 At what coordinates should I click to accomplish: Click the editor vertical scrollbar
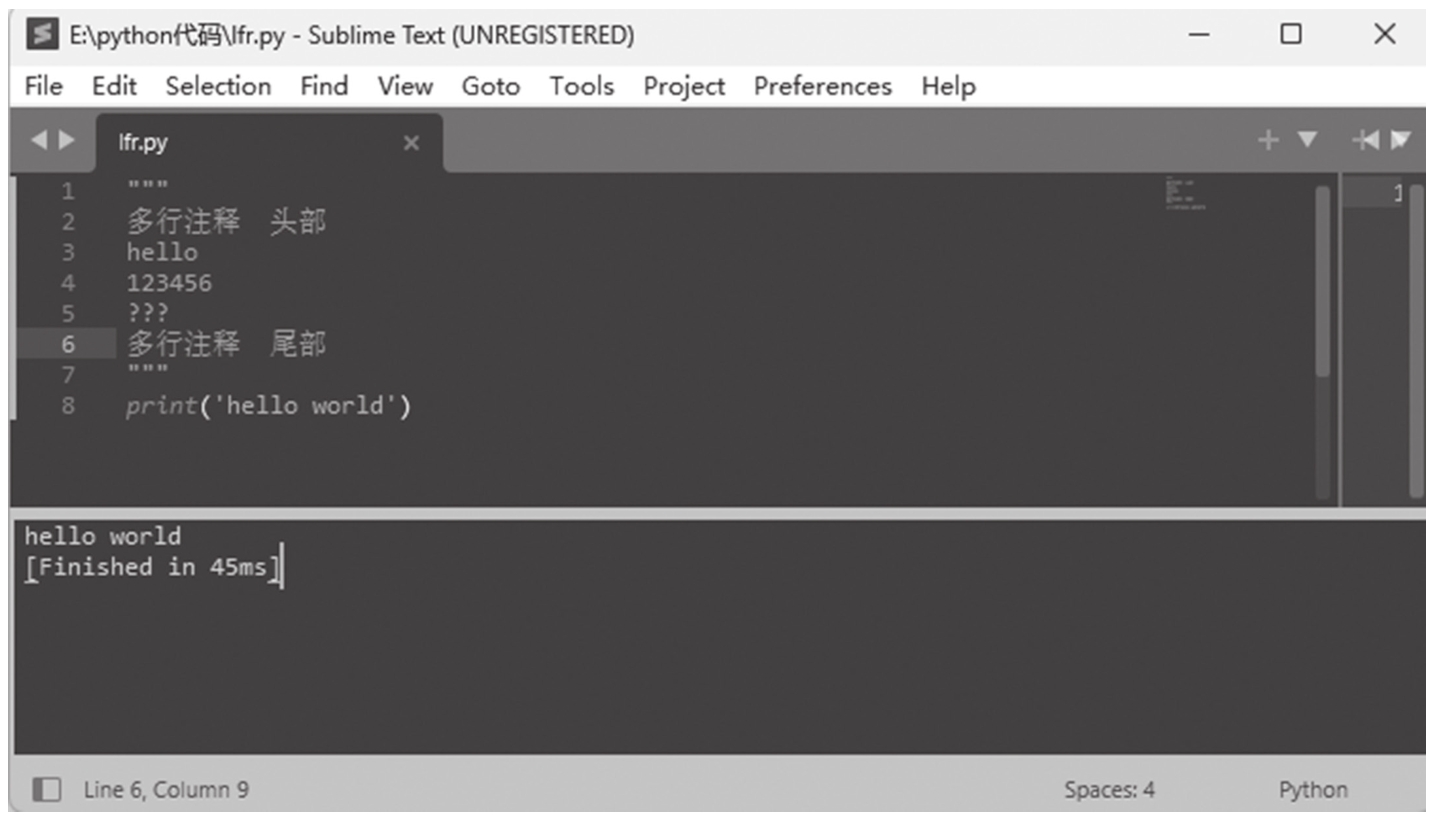(x=1322, y=282)
